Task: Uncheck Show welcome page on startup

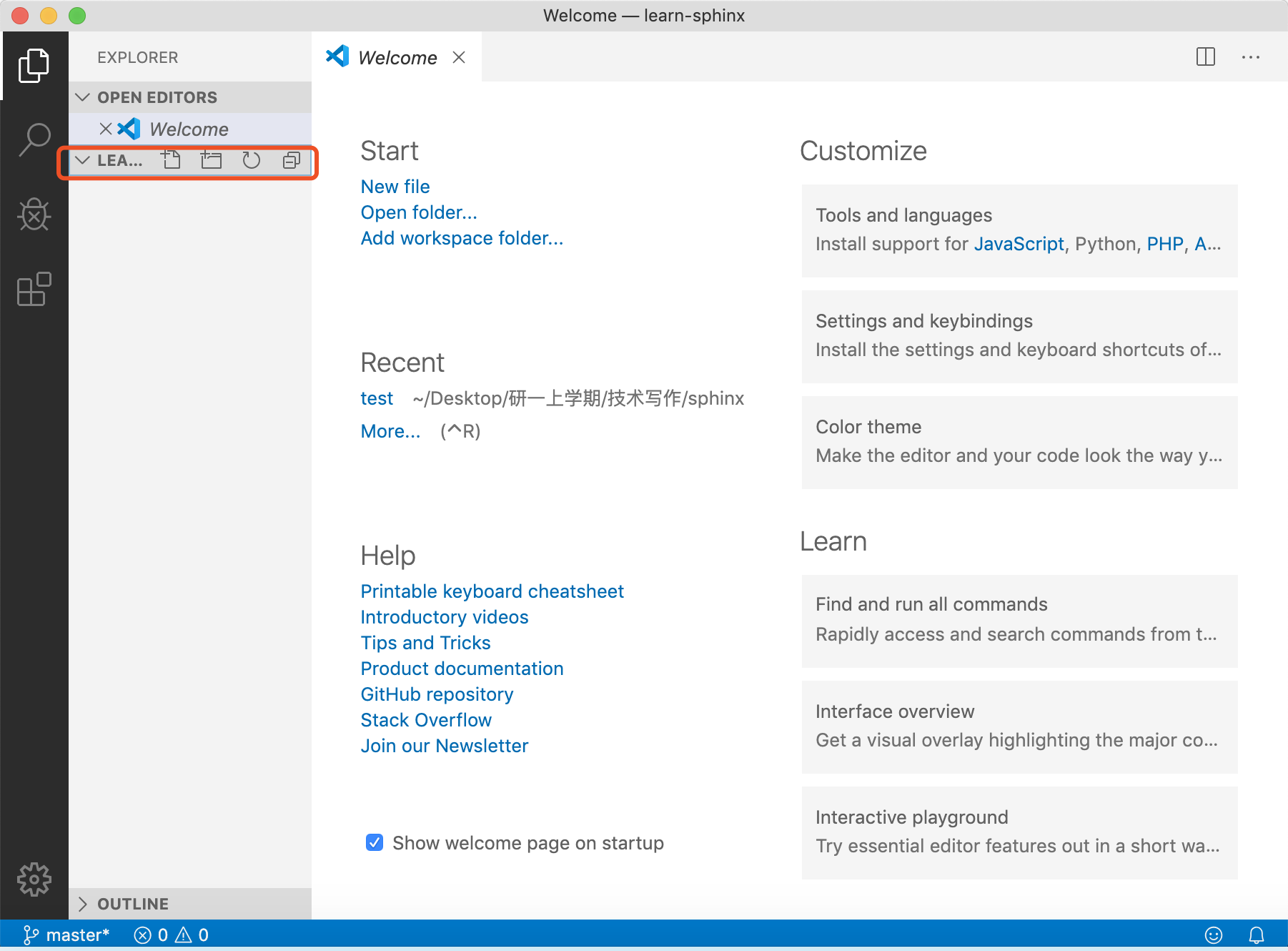Action: pyautogui.click(x=375, y=842)
